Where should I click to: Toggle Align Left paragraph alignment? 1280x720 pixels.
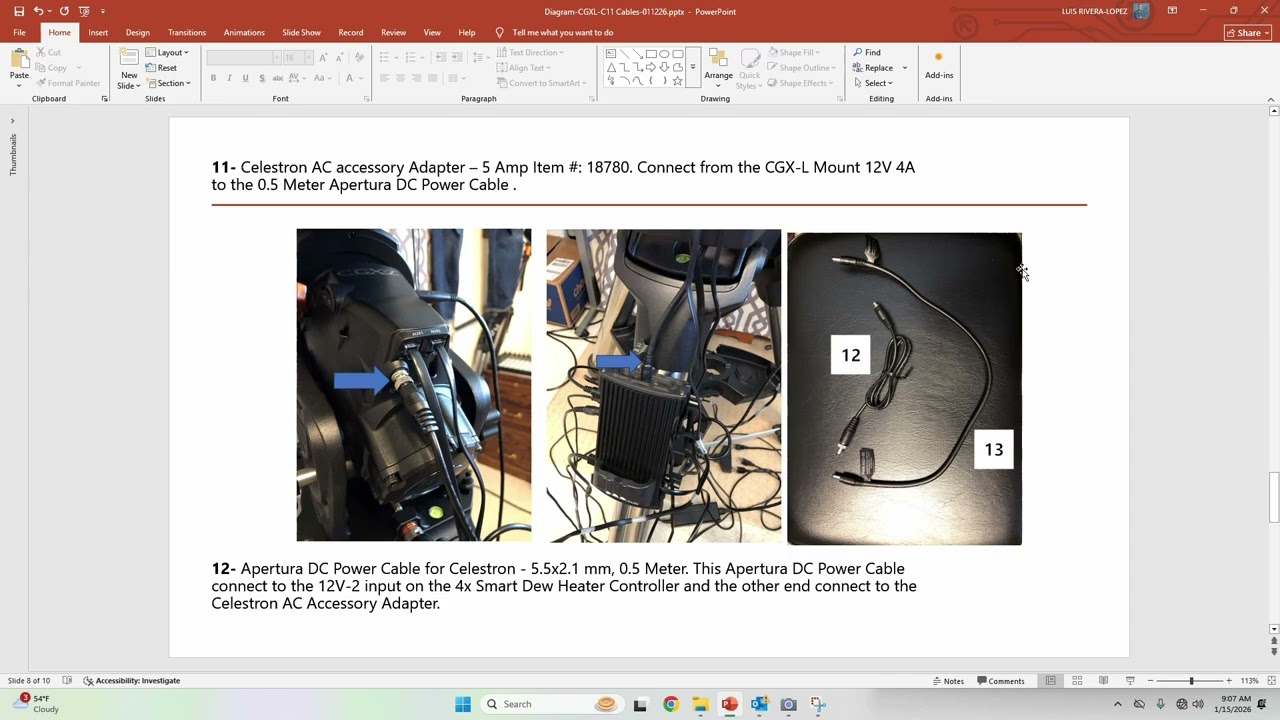[384, 78]
